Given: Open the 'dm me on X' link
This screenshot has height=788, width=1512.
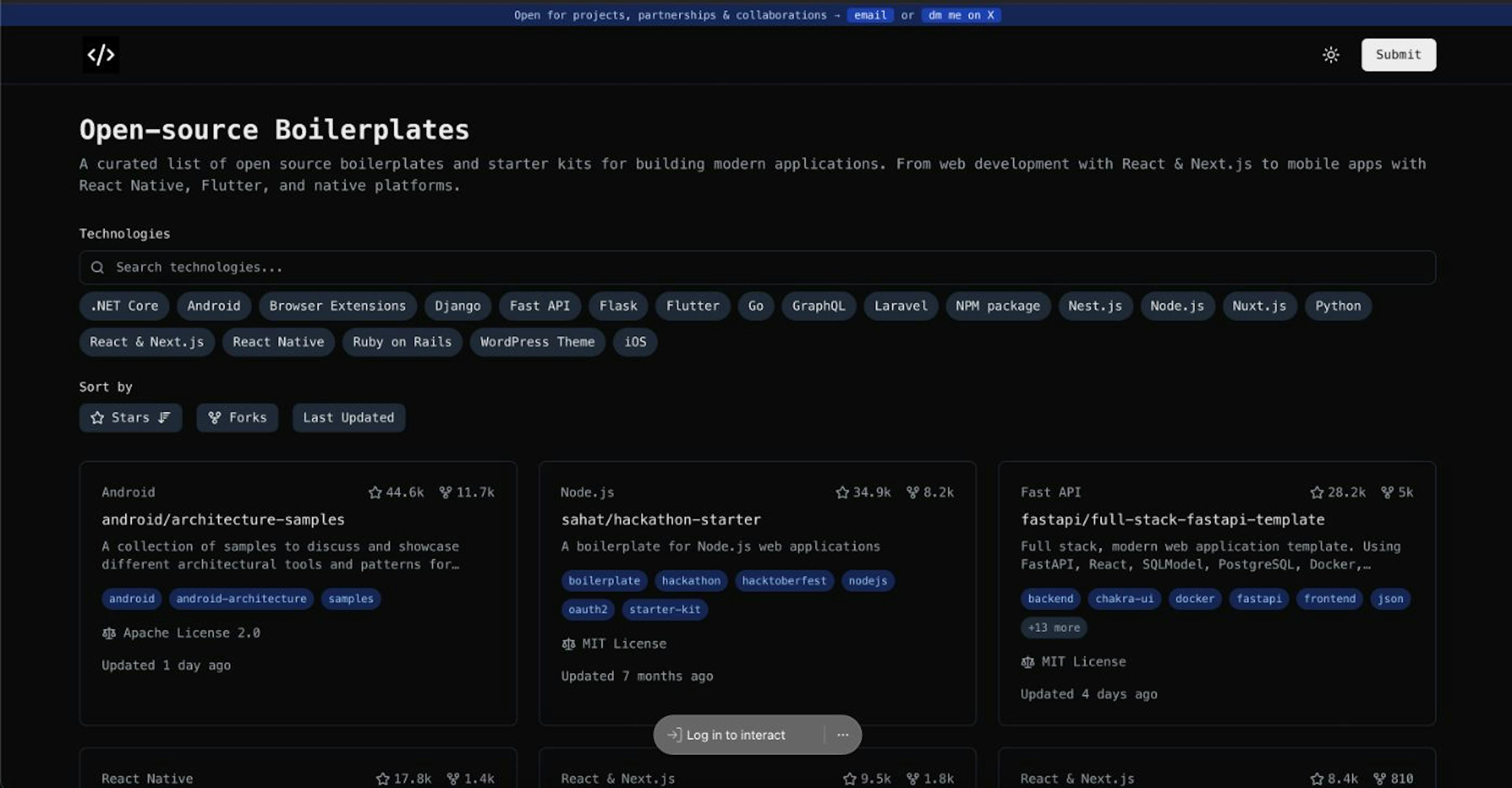Looking at the screenshot, I should point(961,15).
